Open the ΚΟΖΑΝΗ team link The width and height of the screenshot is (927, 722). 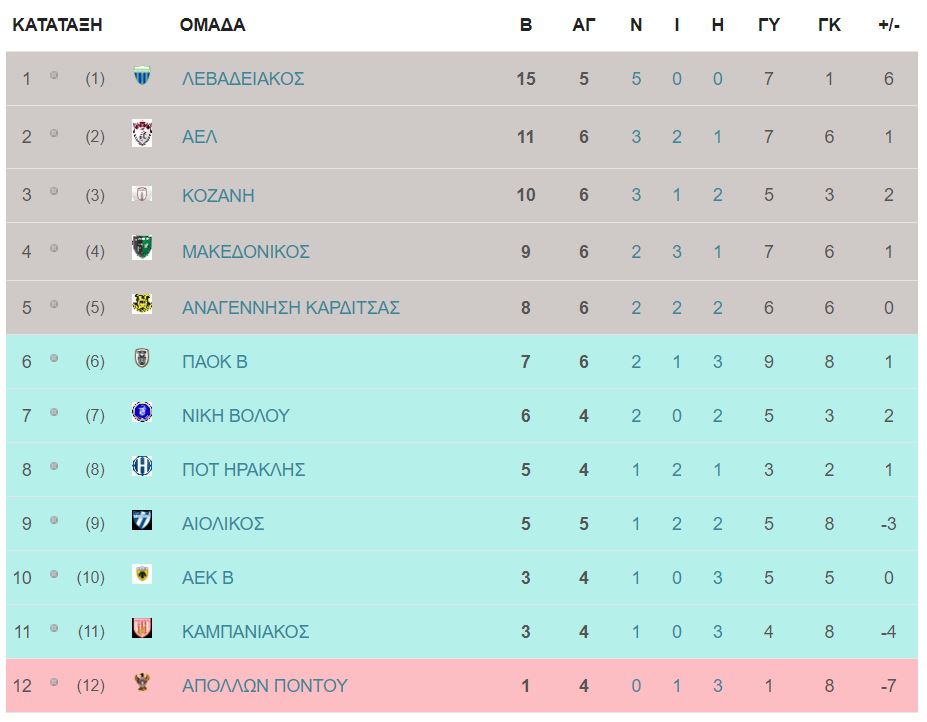(x=218, y=196)
